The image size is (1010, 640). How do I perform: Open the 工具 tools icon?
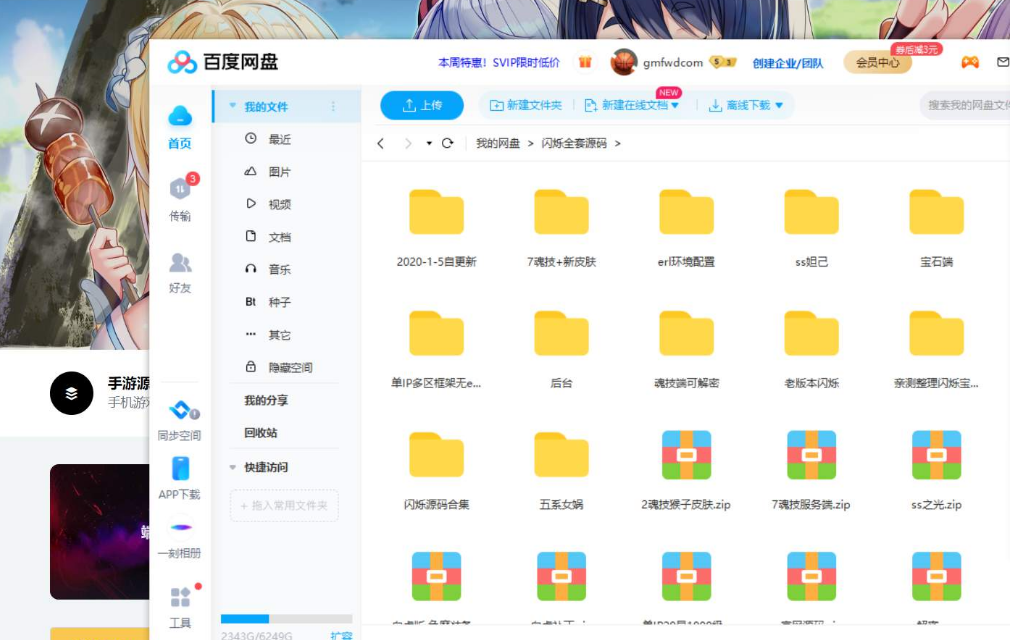180,598
